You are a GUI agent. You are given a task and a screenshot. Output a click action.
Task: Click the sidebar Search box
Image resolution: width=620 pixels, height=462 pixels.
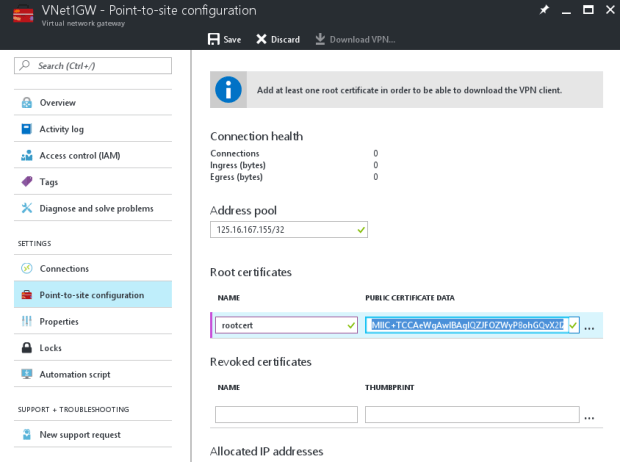[x=93, y=65]
